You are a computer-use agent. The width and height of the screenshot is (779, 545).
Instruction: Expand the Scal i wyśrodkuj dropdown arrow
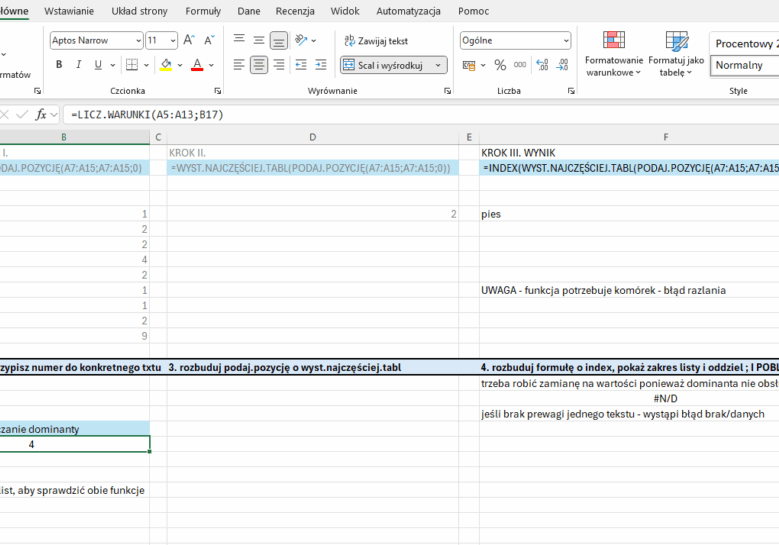439,65
